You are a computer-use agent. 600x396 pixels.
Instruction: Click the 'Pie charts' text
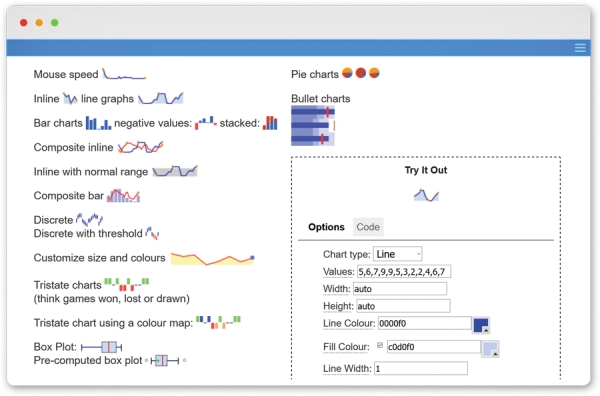pyautogui.click(x=315, y=74)
